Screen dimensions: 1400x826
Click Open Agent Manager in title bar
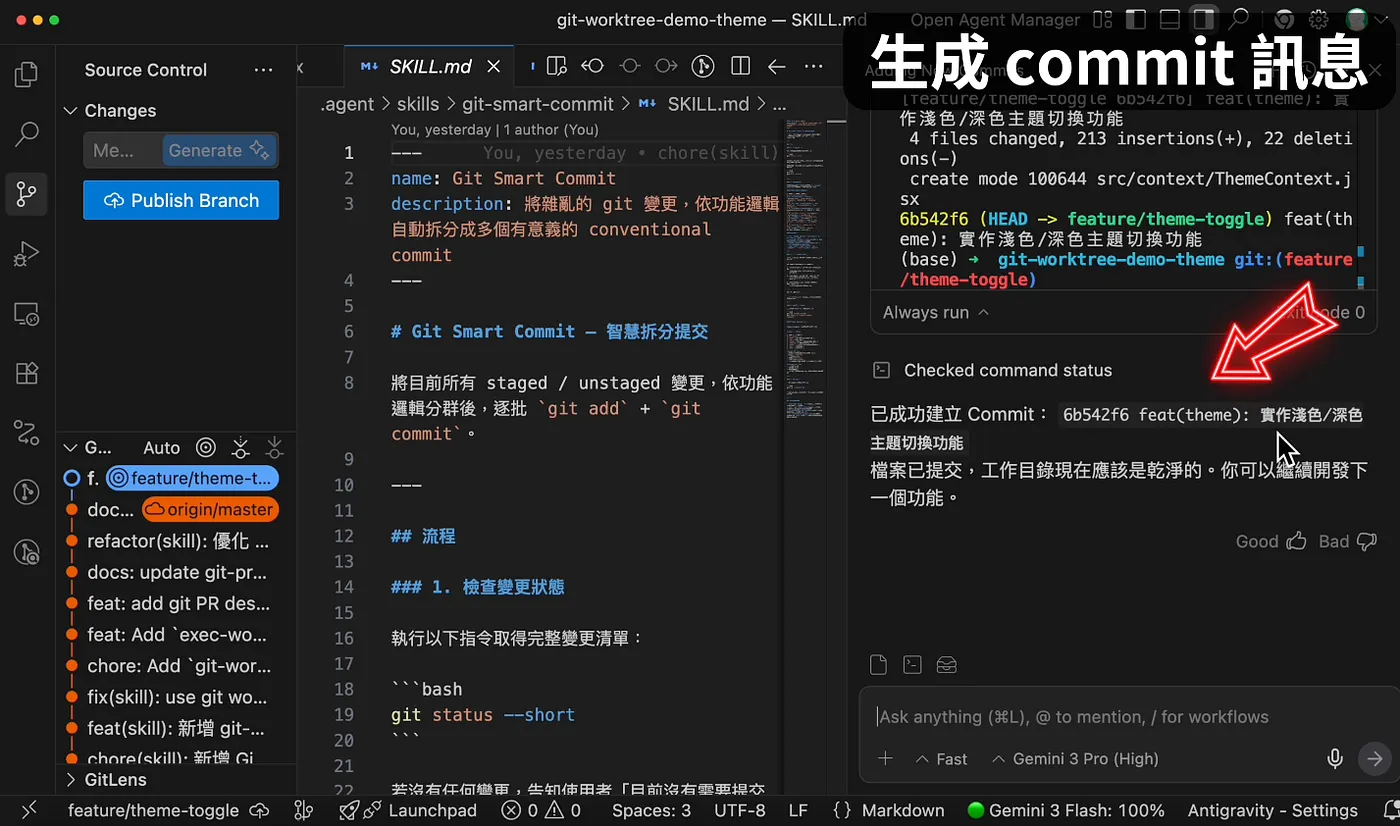tap(995, 20)
